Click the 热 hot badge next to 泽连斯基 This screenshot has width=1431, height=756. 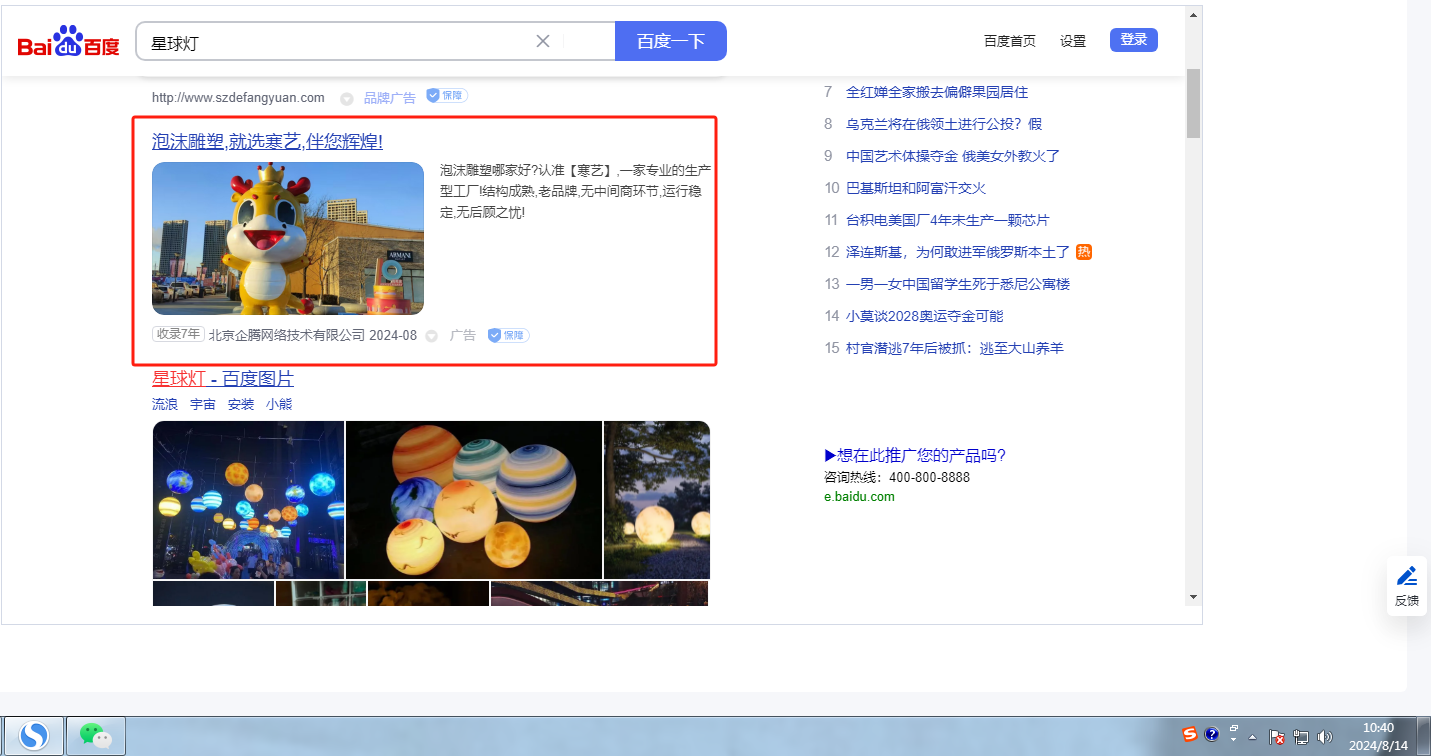[x=1084, y=252]
